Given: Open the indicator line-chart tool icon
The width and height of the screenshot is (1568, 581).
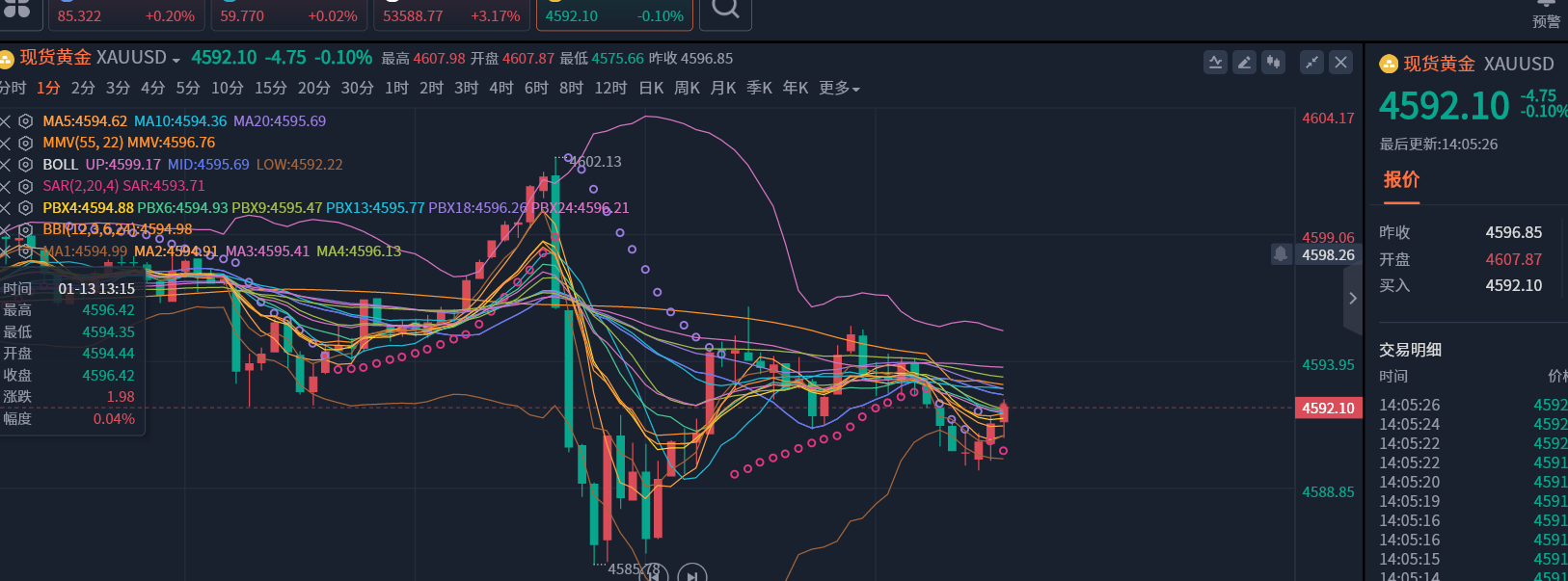Looking at the screenshot, I should [1215, 63].
